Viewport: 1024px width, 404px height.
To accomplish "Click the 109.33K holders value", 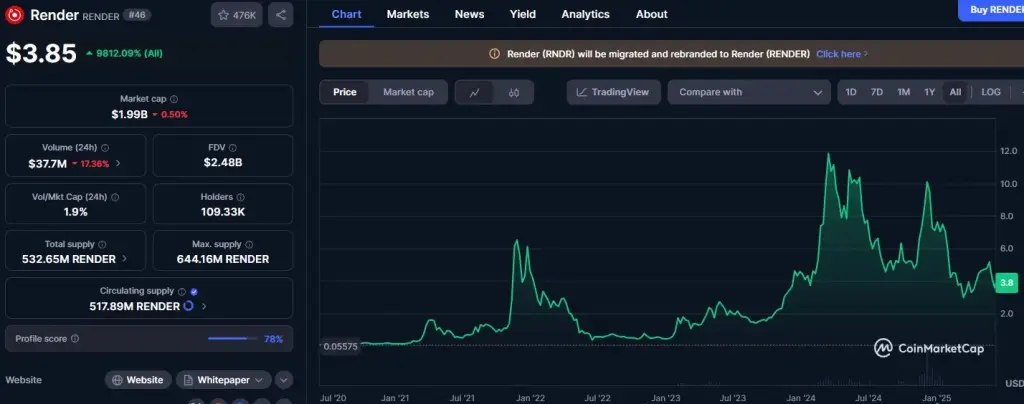I will click(223, 211).
